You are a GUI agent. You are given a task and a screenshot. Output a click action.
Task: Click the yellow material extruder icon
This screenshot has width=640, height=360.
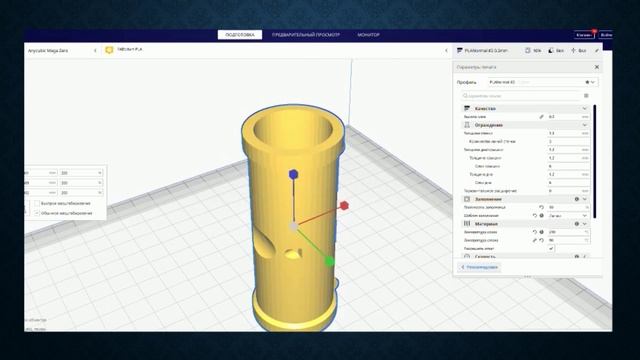click(x=109, y=50)
